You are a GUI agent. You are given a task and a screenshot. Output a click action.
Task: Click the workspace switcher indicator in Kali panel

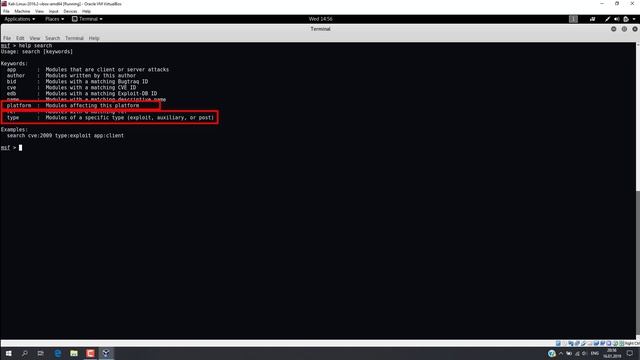pyautogui.click(x=573, y=19)
